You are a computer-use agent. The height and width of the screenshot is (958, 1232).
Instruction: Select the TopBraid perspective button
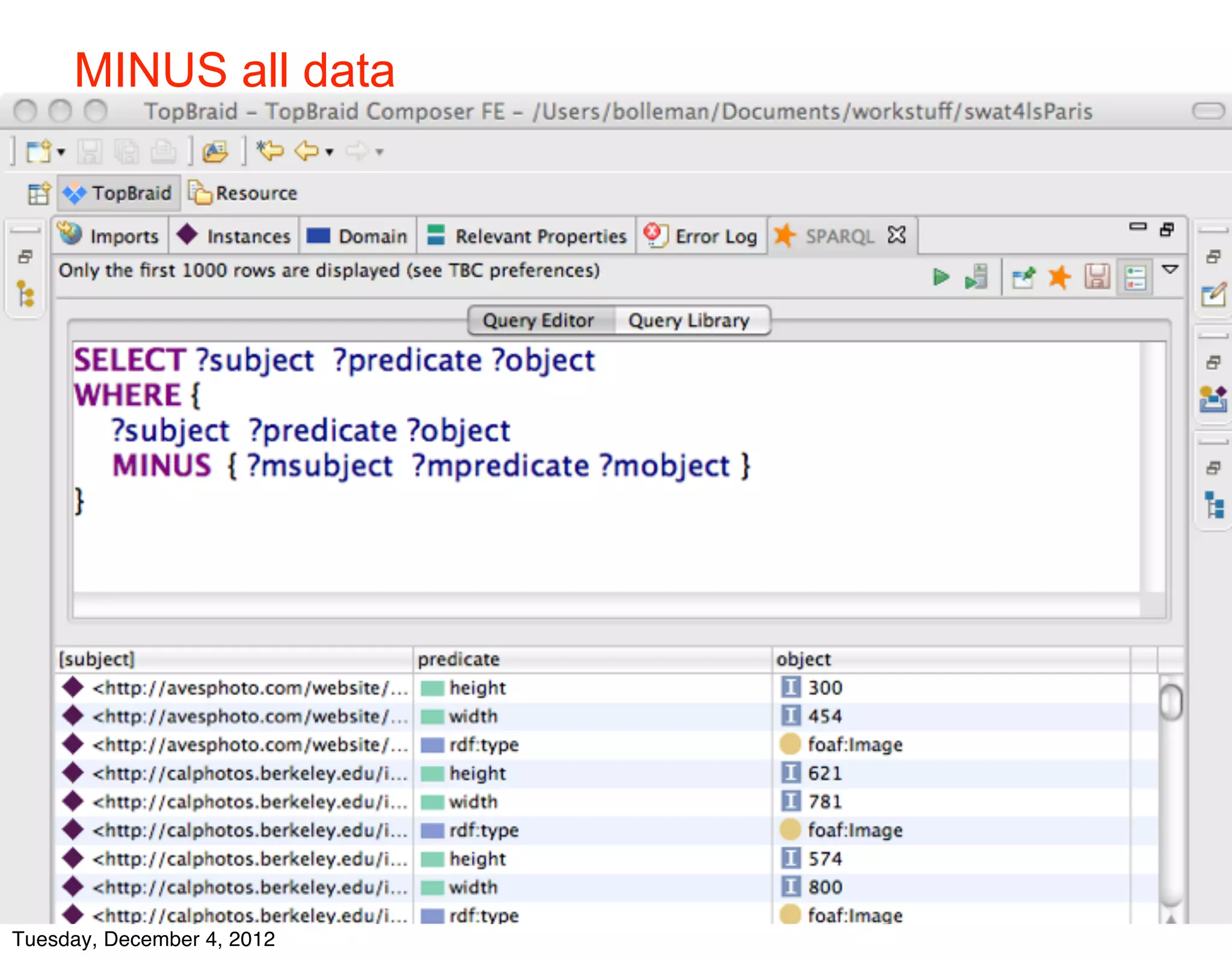tap(119, 194)
